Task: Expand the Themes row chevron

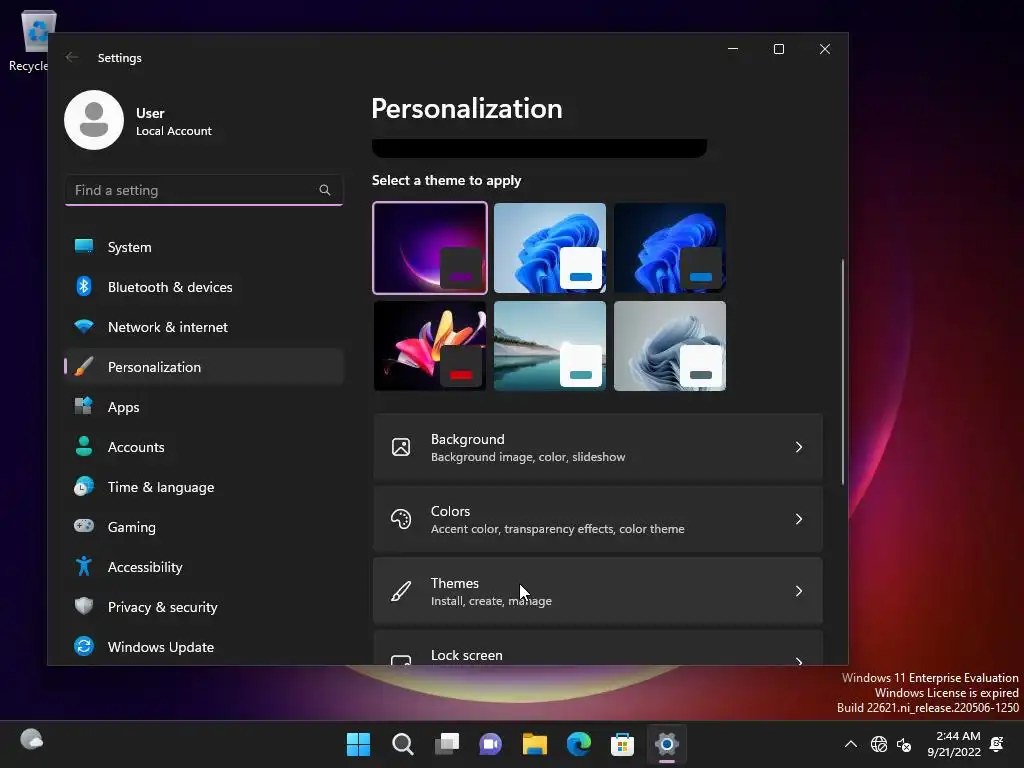Action: coord(799,591)
